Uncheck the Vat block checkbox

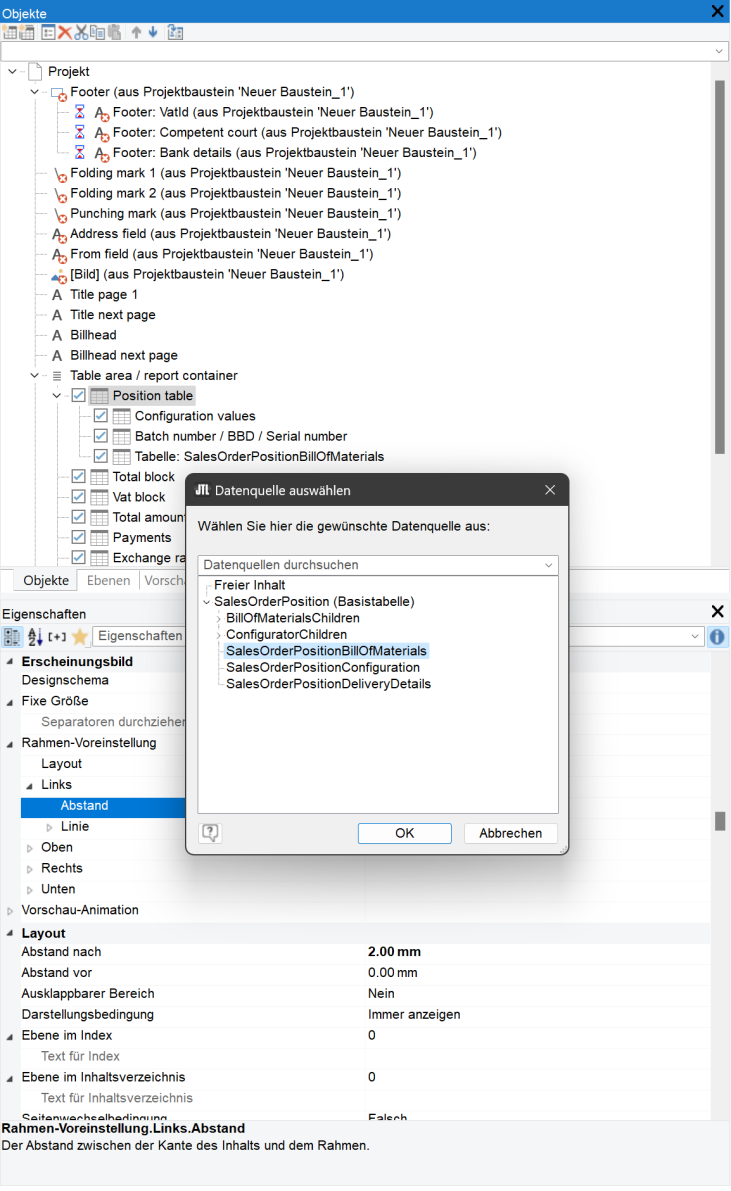(78, 498)
